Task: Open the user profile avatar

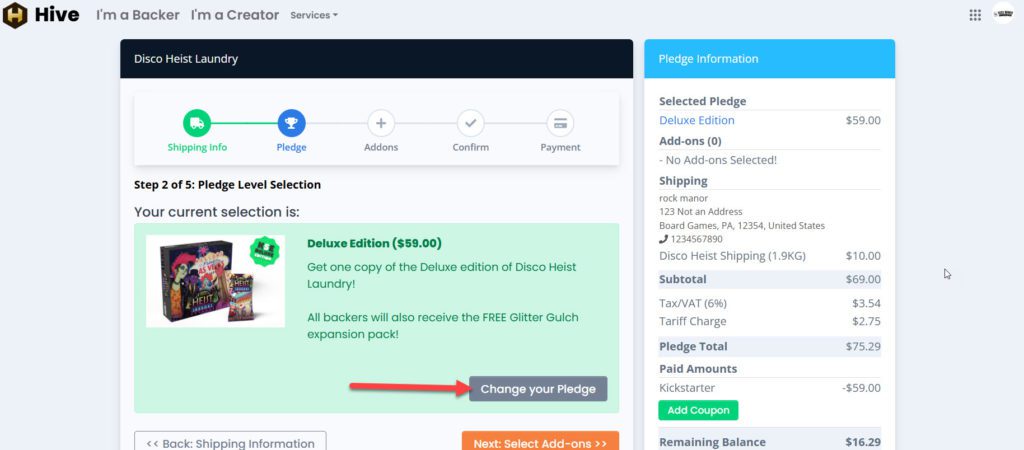Action: coord(1003,15)
